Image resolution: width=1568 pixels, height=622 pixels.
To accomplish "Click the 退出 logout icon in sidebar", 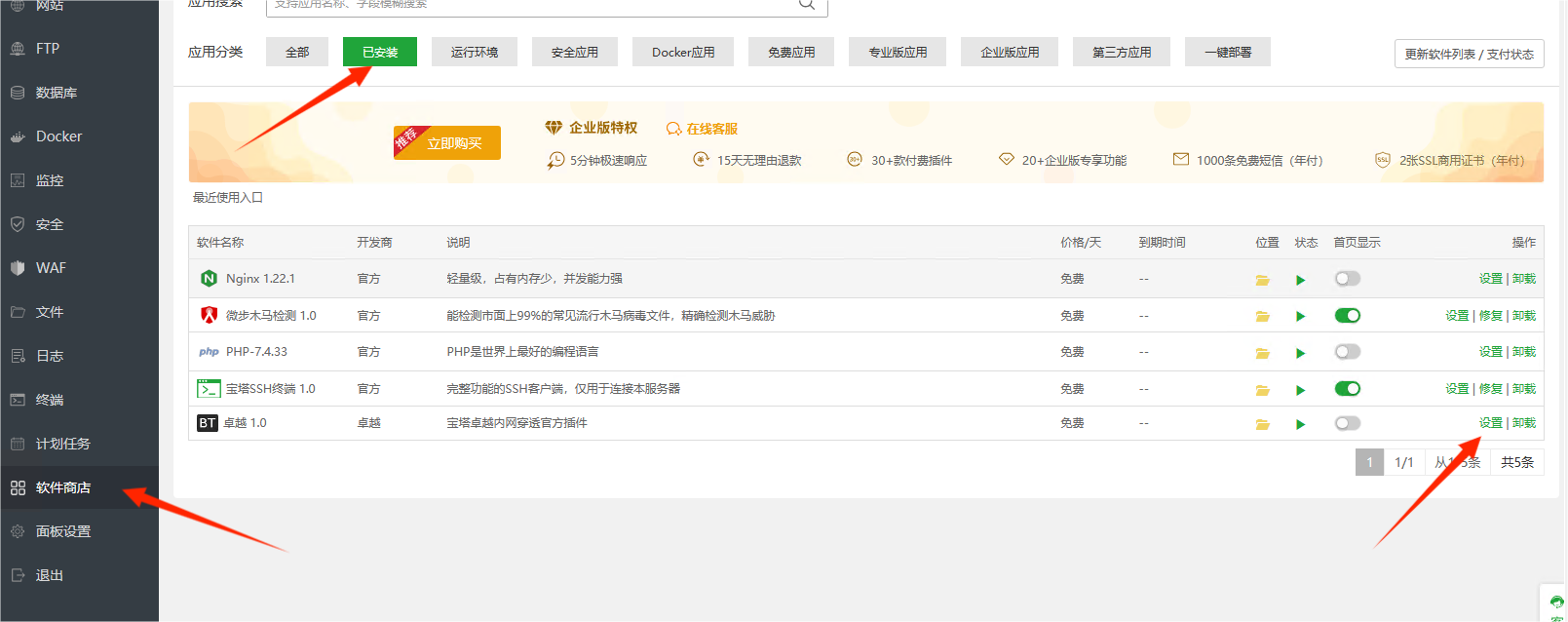I will [x=18, y=575].
